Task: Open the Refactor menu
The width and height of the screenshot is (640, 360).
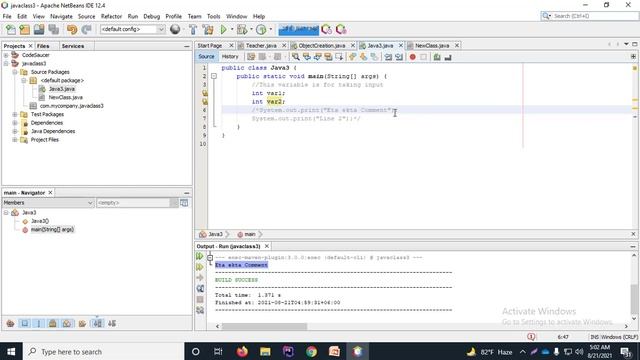Action: coord(111,16)
